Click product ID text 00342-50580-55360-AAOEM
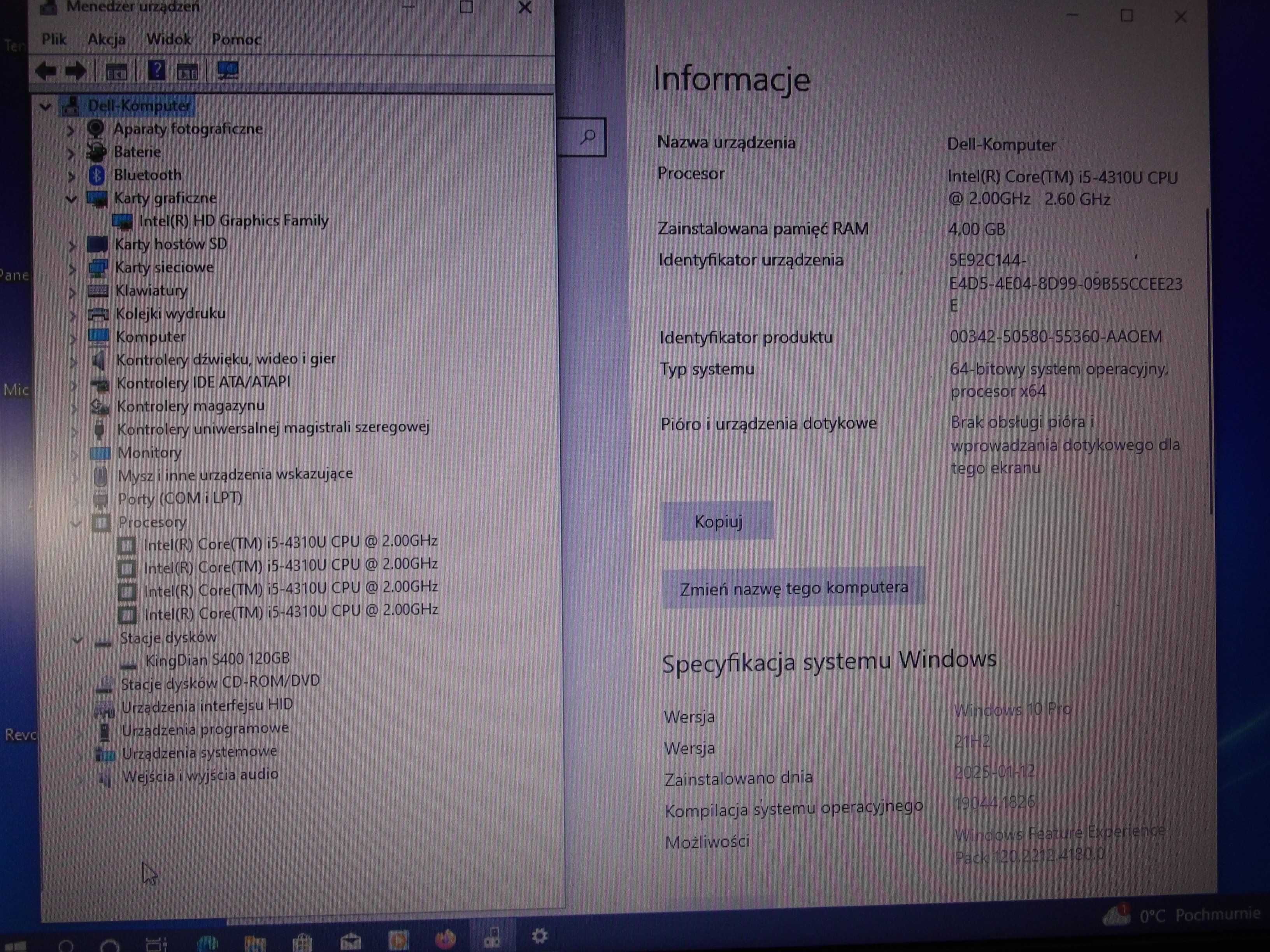This screenshot has width=1270, height=952. click(x=1055, y=336)
